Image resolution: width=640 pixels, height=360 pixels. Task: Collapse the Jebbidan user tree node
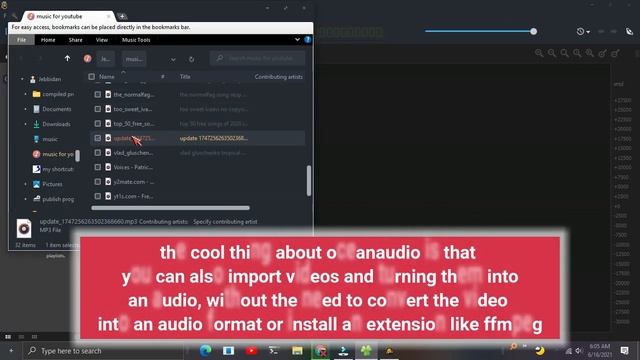22,79
